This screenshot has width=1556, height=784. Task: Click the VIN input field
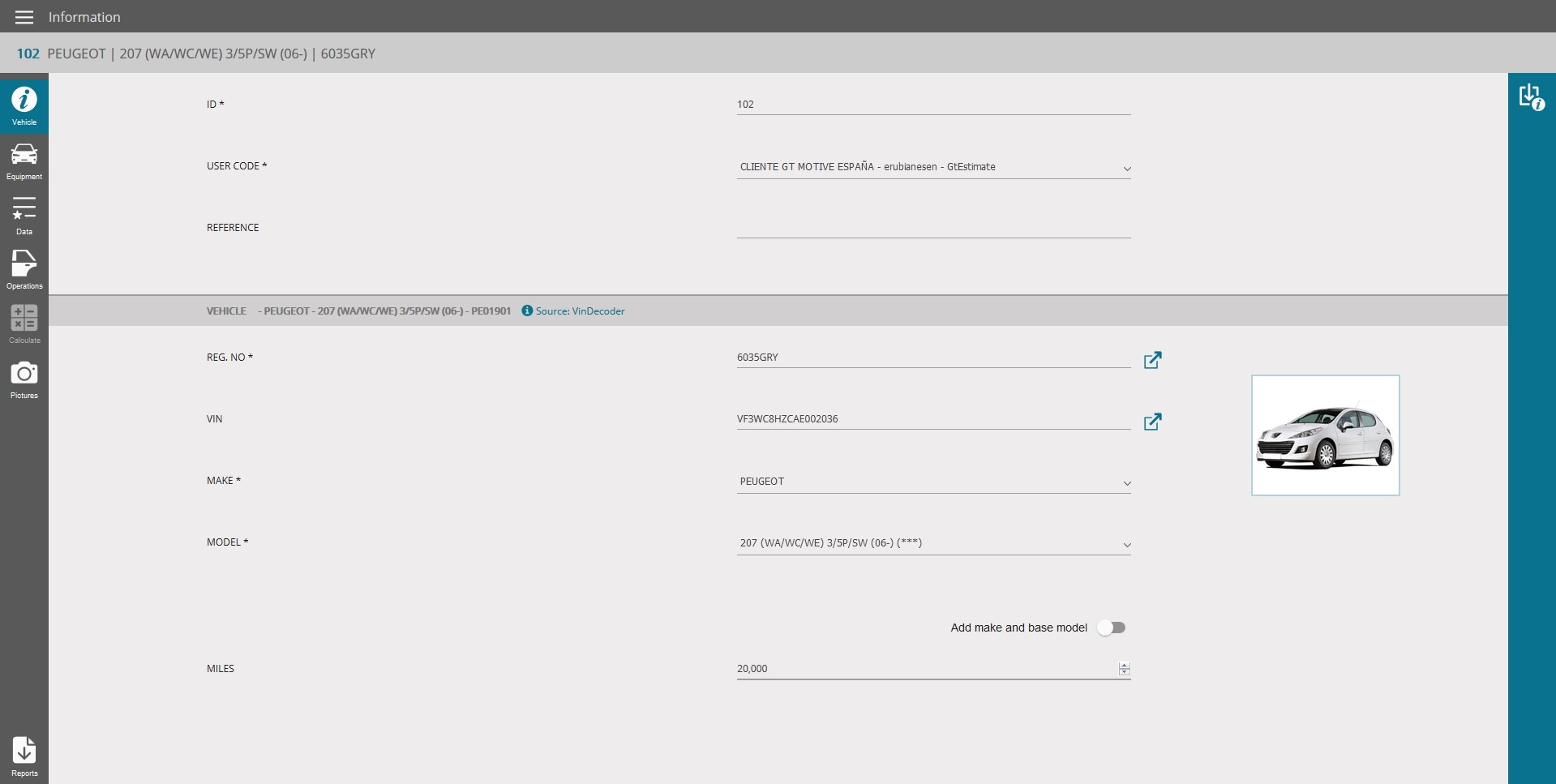(932, 419)
